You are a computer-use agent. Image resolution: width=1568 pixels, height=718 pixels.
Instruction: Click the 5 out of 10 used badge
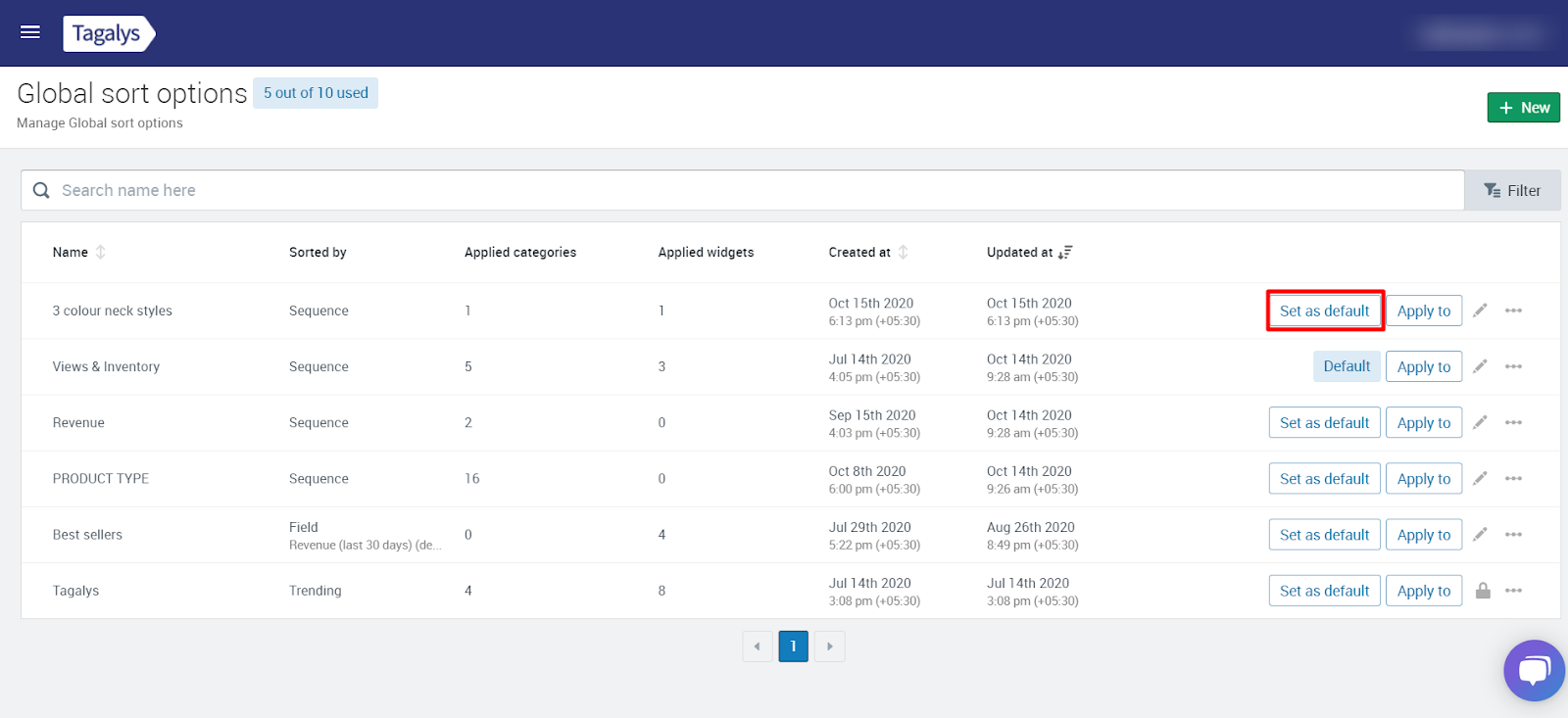[316, 93]
